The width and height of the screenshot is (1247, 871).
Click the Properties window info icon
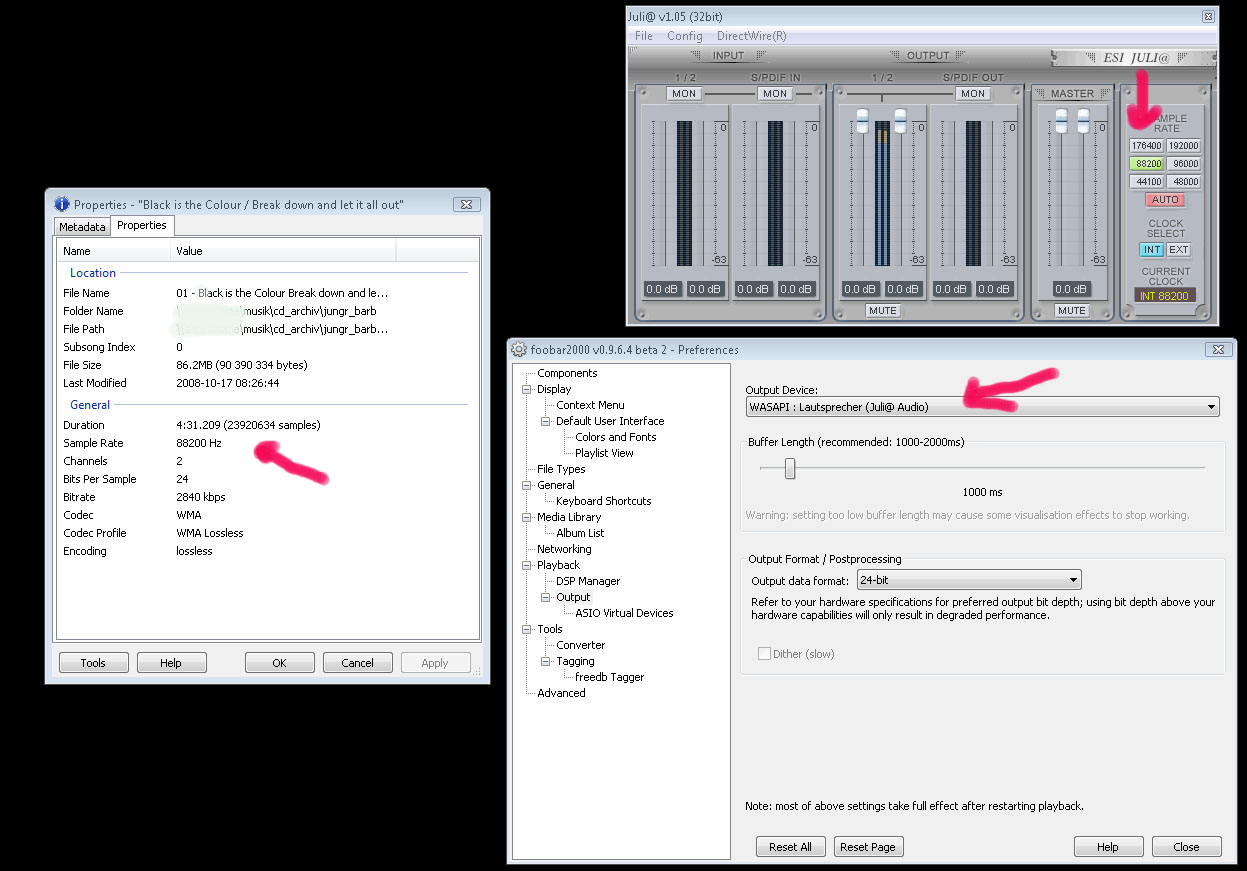pos(61,204)
